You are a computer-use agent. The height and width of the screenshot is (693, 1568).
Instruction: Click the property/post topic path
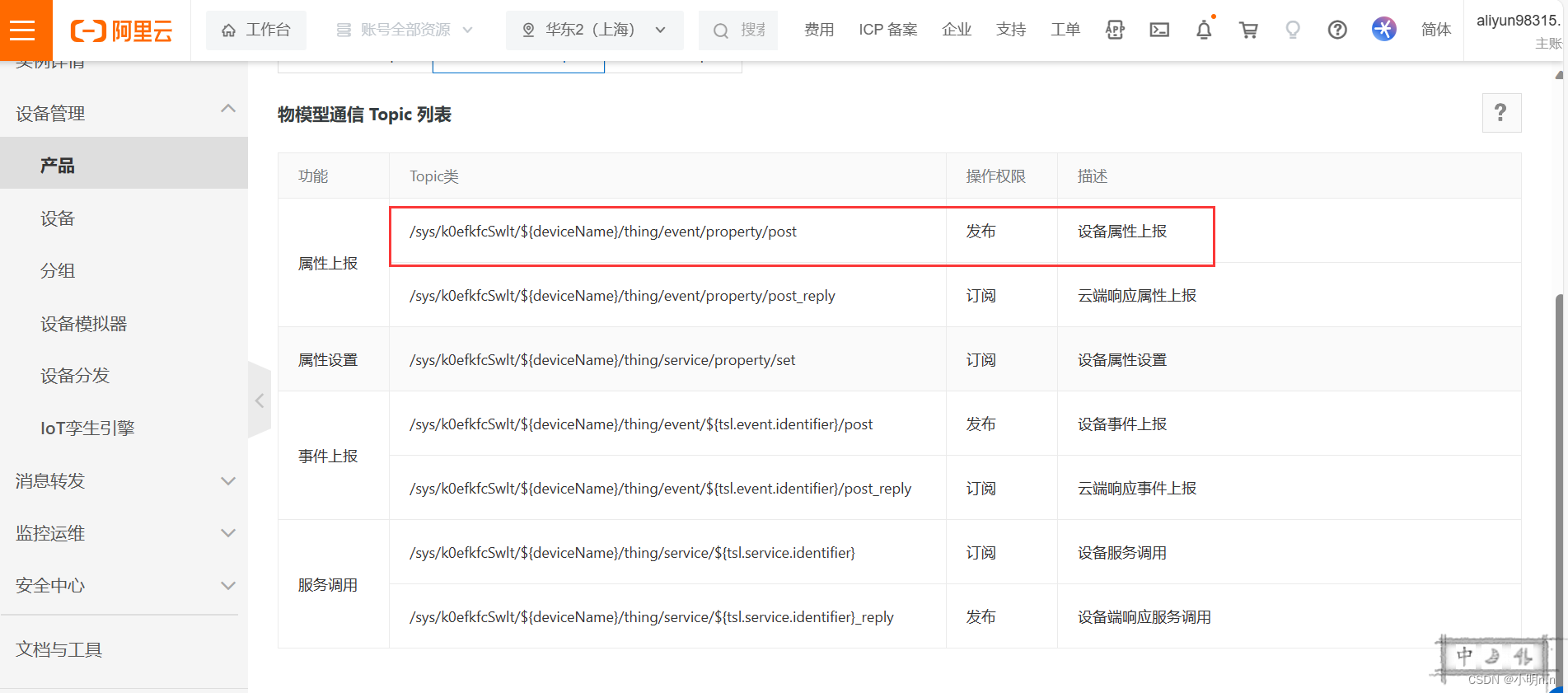[603, 232]
